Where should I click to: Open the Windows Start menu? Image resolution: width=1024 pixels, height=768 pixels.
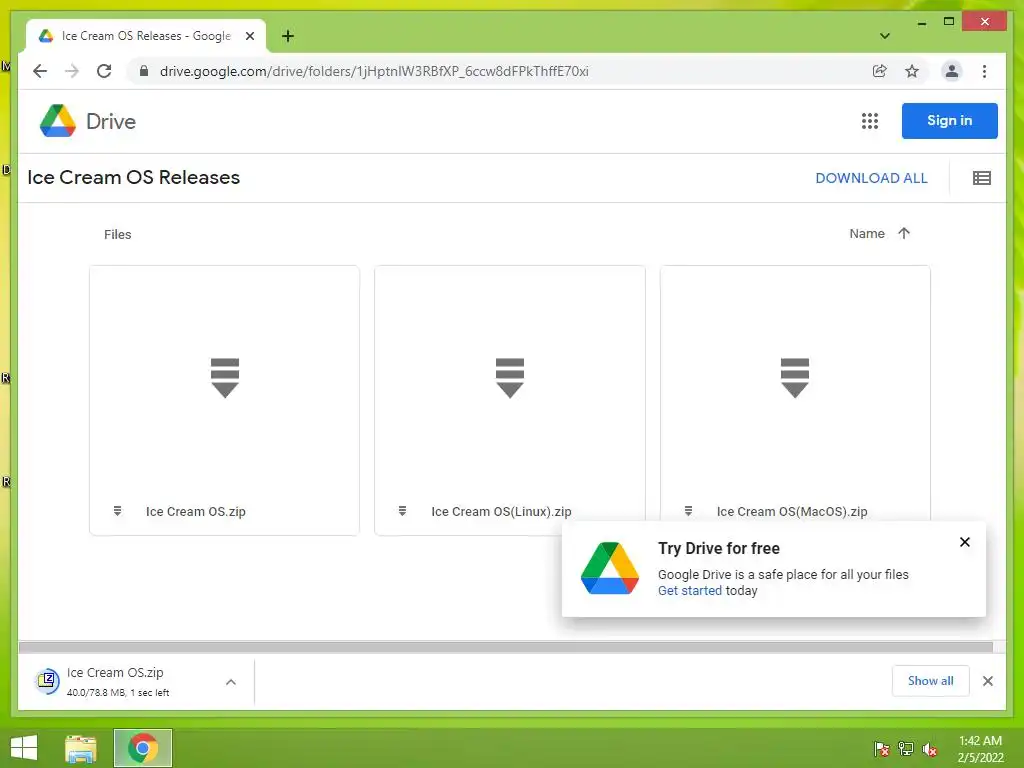(x=24, y=748)
